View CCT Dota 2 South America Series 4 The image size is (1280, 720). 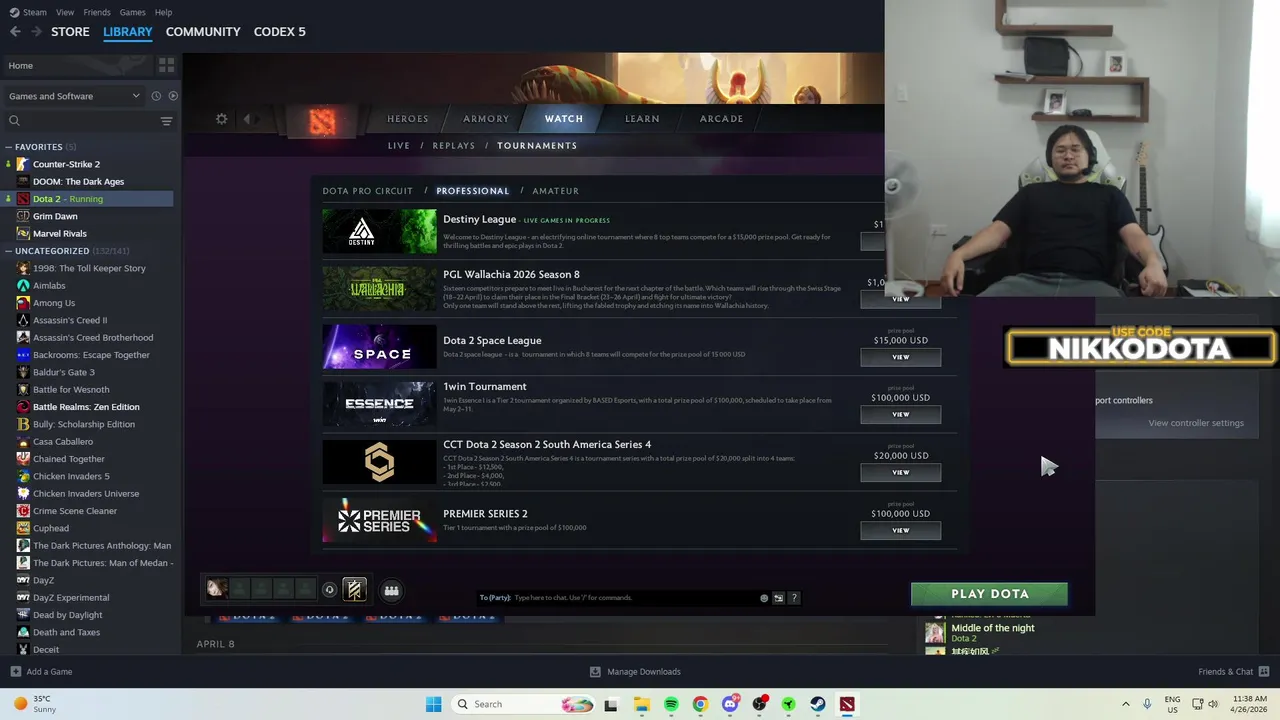(900, 472)
